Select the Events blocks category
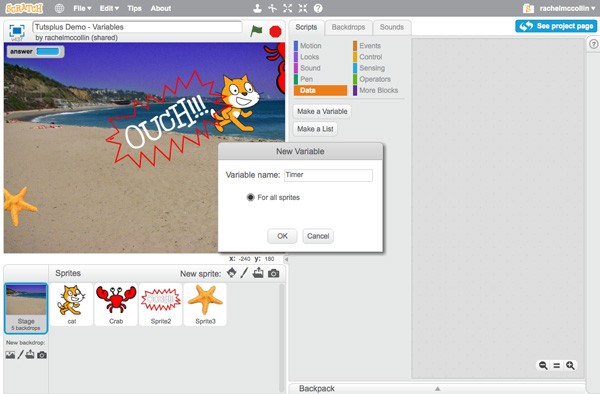 tap(379, 46)
